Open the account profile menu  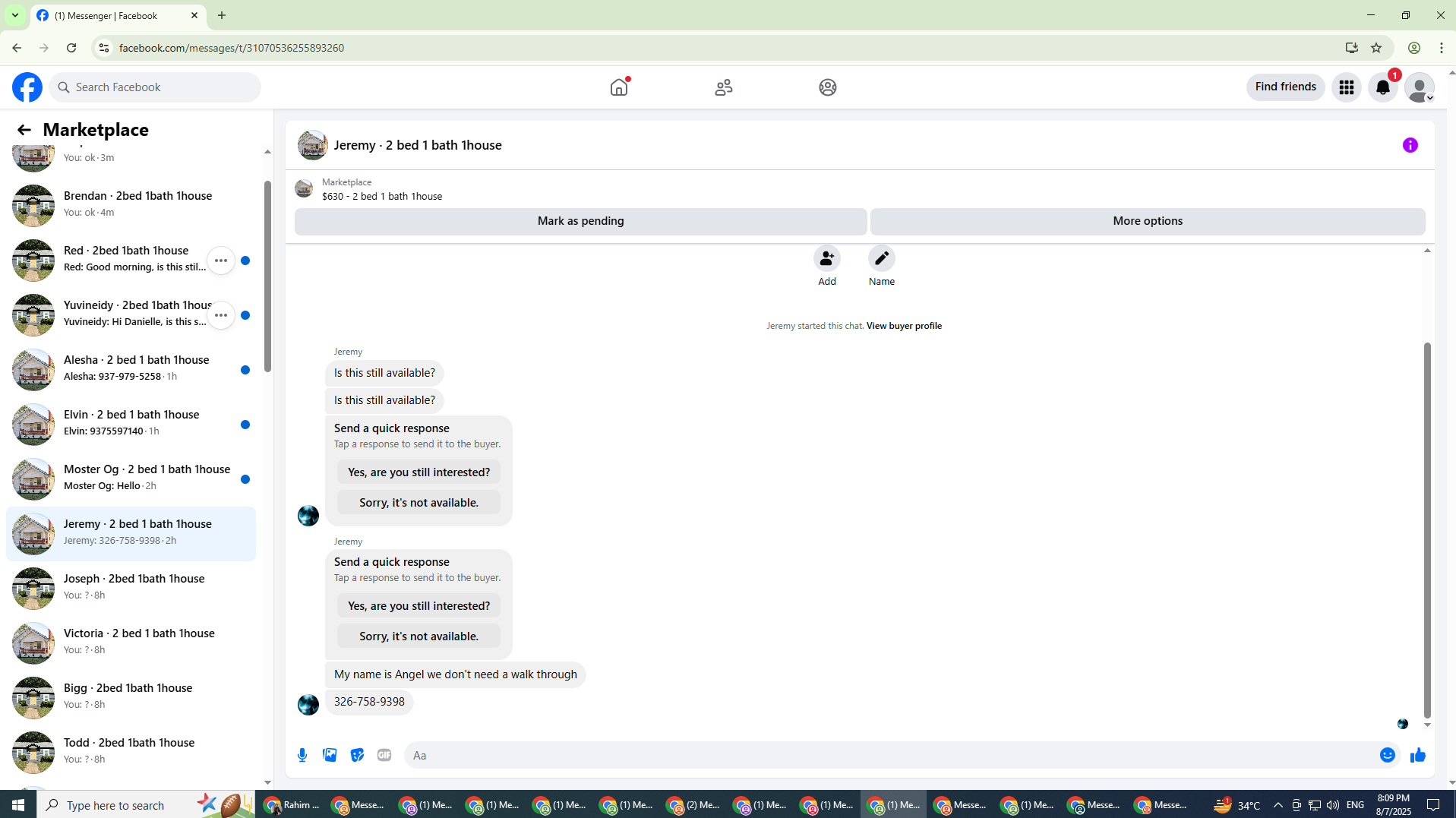click(1420, 87)
